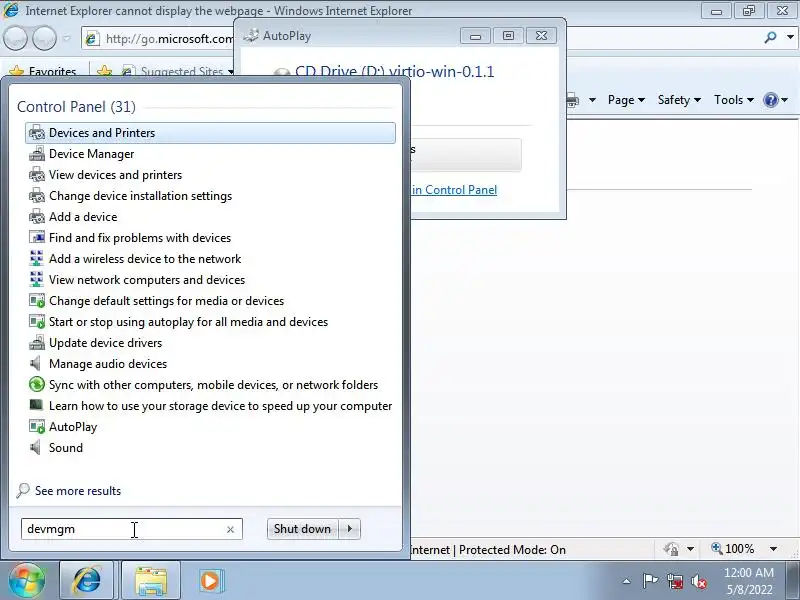Show hidden tray icons arrow
Screen dimensions: 800x600
pos(627,581)
